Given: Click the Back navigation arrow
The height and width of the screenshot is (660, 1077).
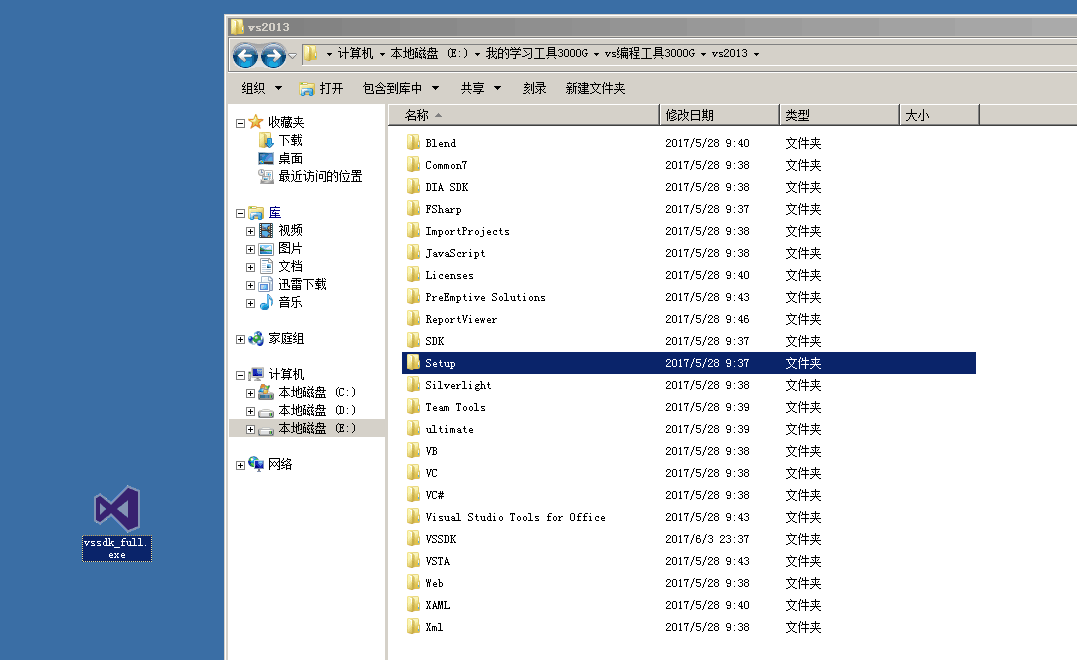Looking at the screenshot, I should (245, 55).
